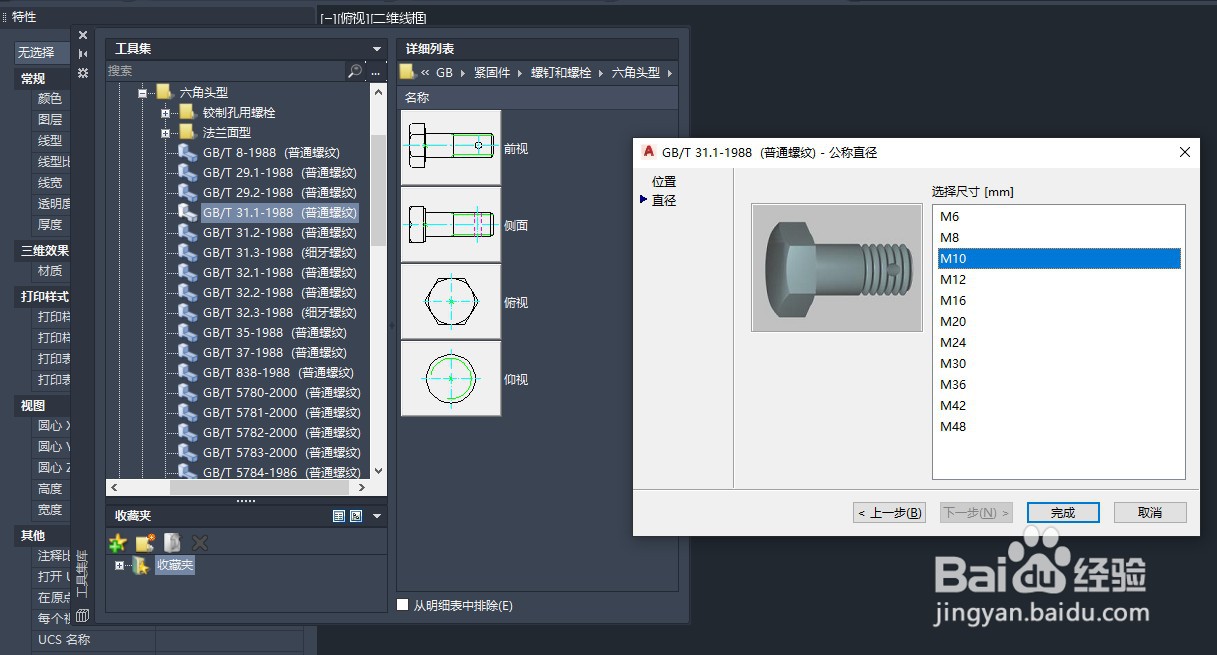Viewport: 1217px width, 655px height.
Task: Select size M12 in the list
Action: point(1059,279)
